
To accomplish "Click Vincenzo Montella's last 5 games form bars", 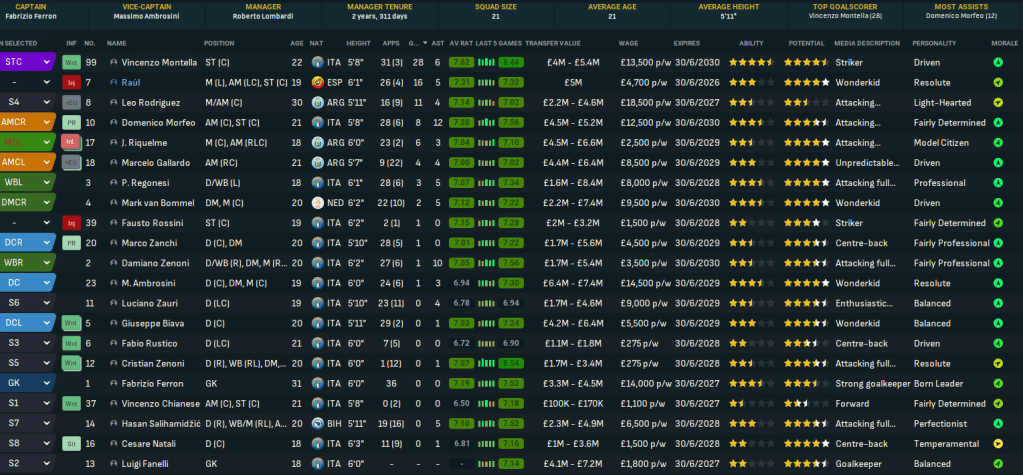I will click(x=496, y=62).
